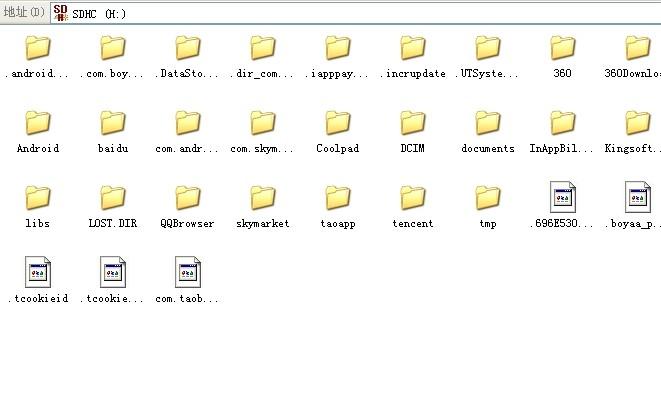Select the .android... folder icon
The height and width of the screenshot is (411, 661).
click(38, 48)
